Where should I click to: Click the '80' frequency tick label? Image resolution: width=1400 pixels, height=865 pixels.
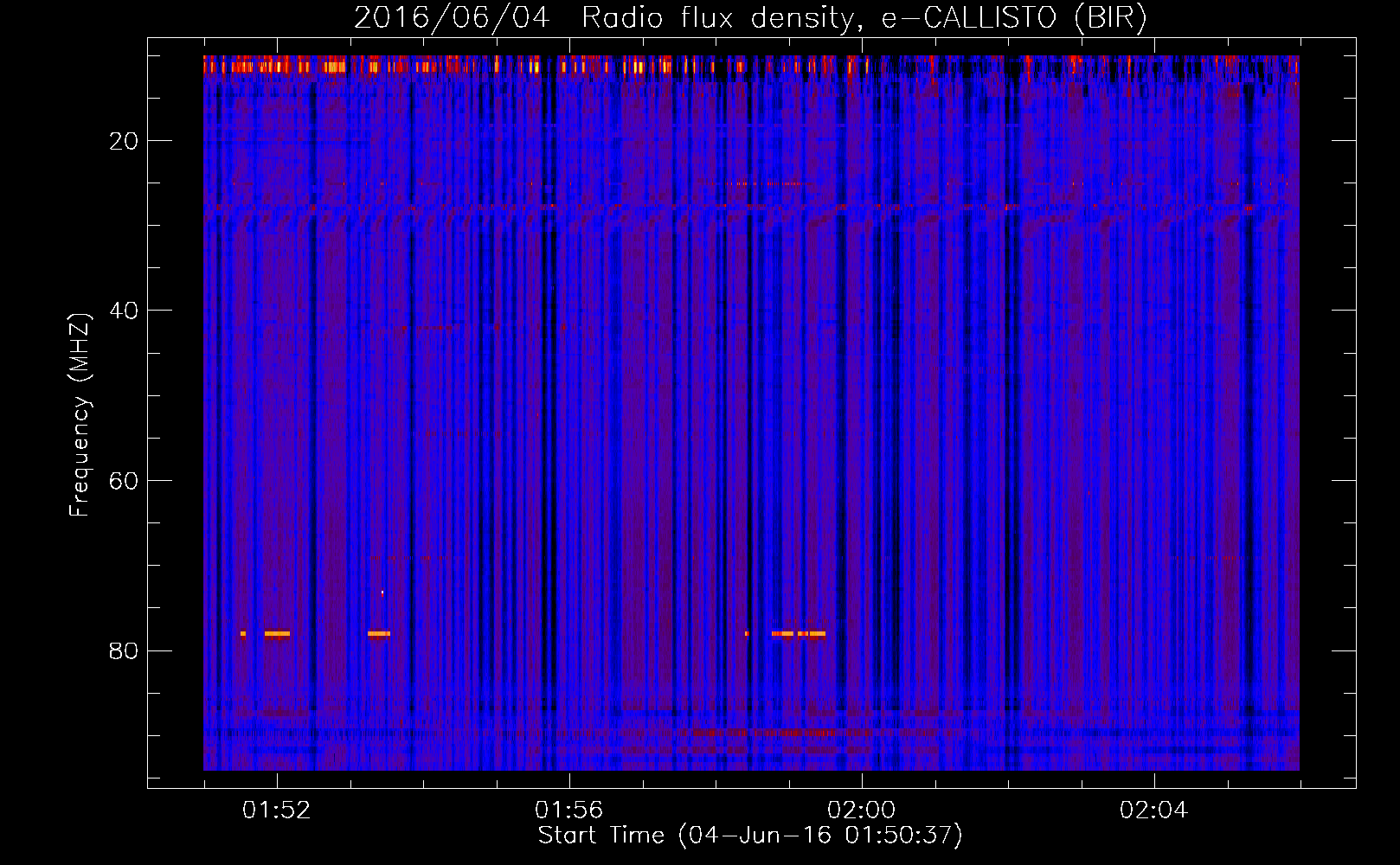pos(124,650)
